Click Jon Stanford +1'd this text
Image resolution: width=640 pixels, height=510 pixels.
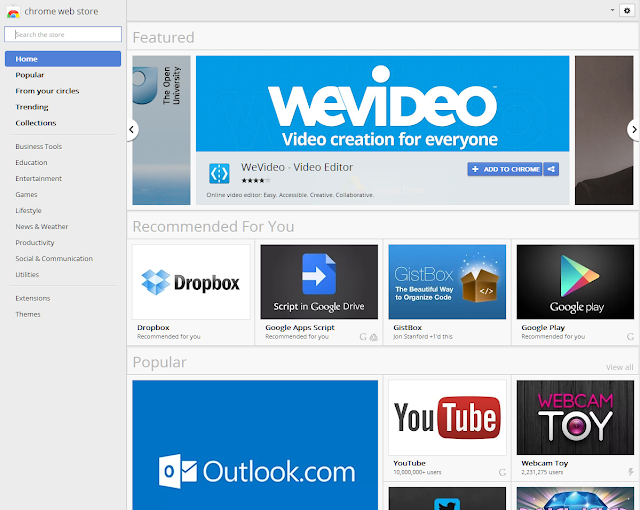(423, 337)
